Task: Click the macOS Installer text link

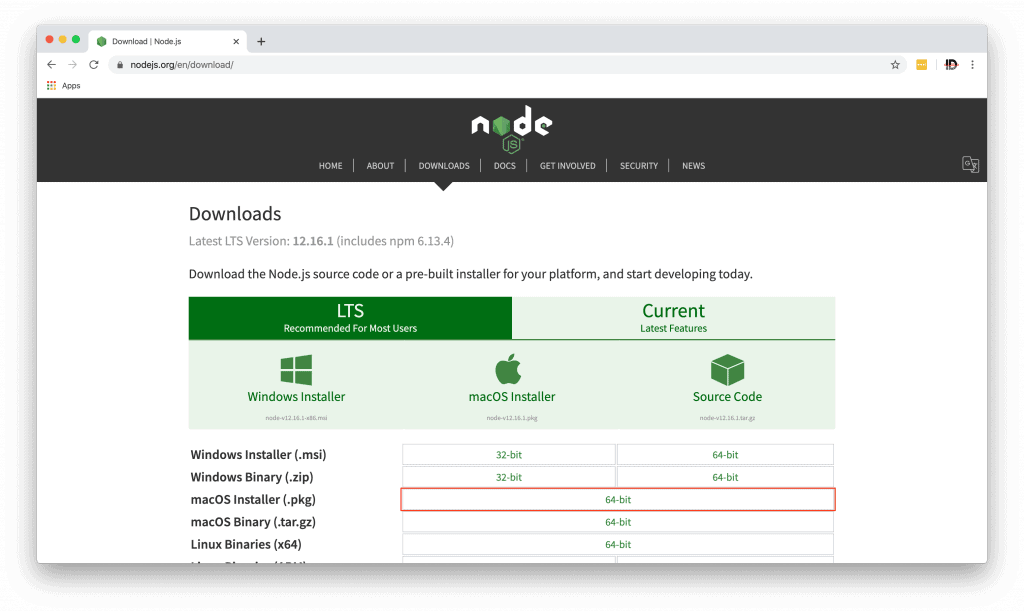Action: pyautogui.click(x=512, y=396)
